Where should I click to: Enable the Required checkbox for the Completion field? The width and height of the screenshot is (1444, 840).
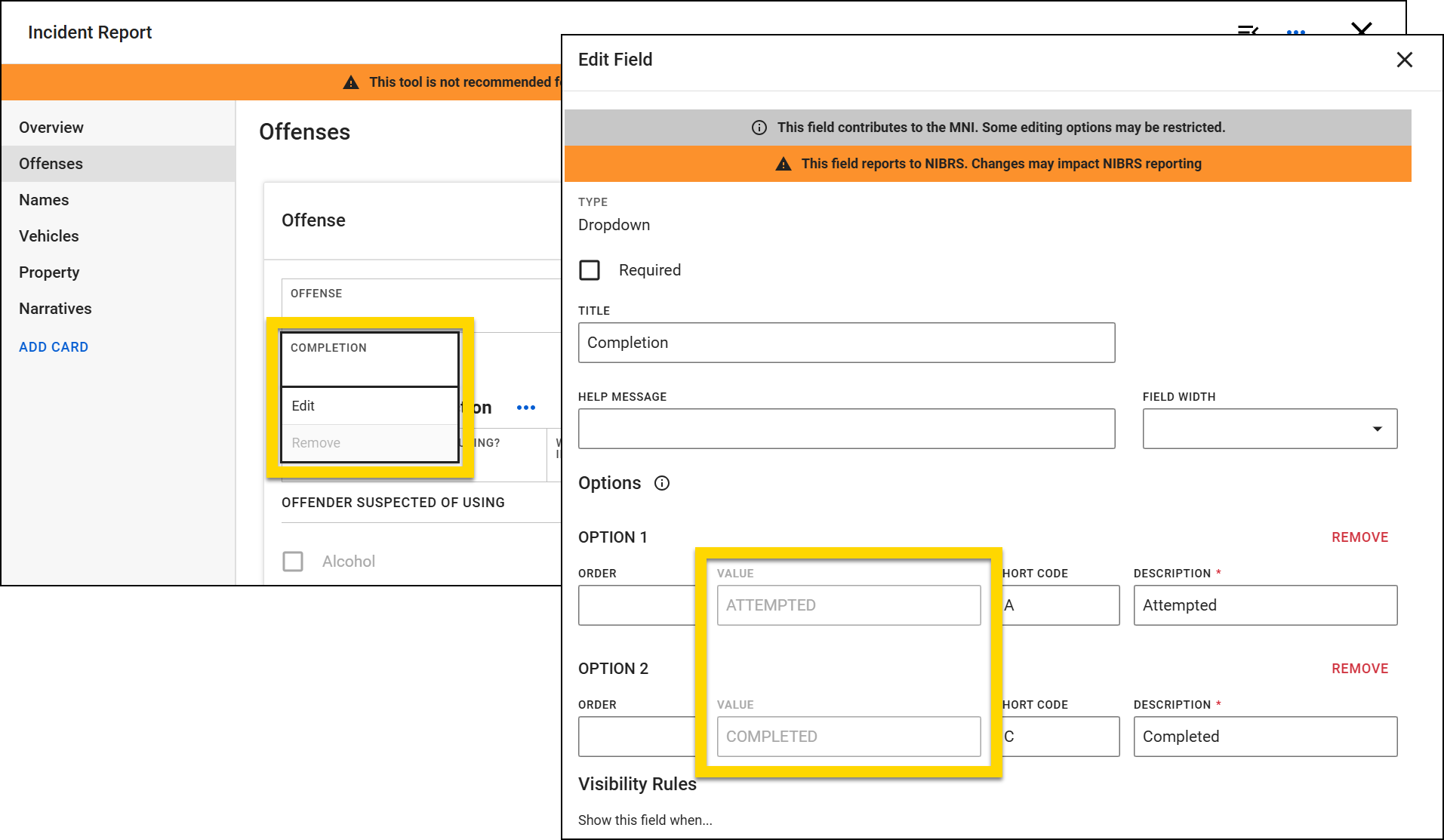tap(590, 269)
